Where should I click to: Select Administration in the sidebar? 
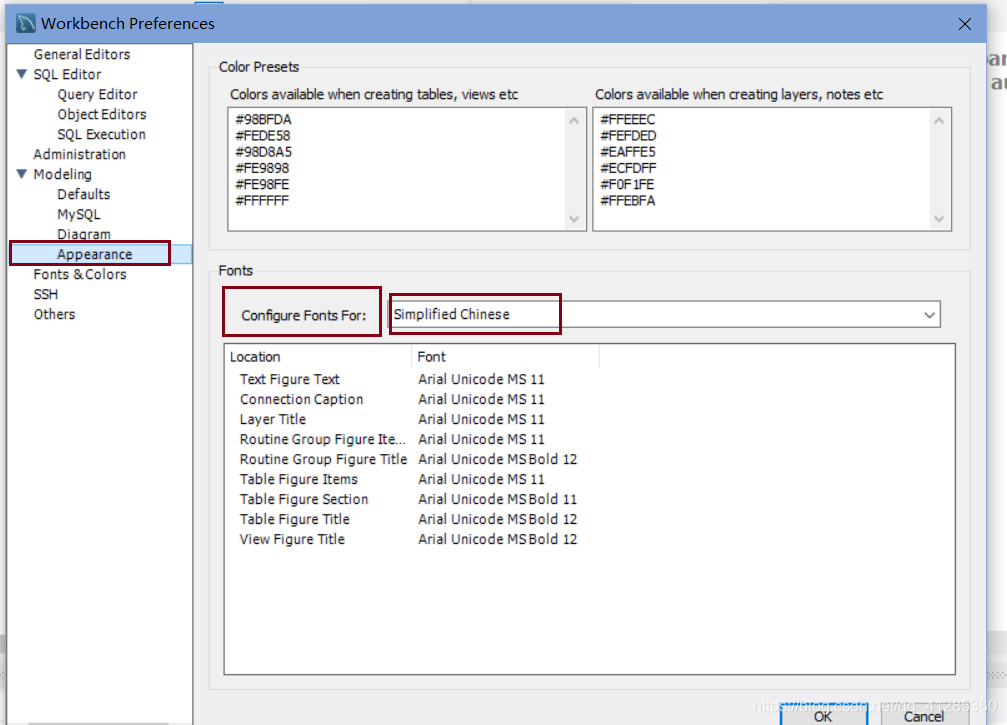point(80,154)
